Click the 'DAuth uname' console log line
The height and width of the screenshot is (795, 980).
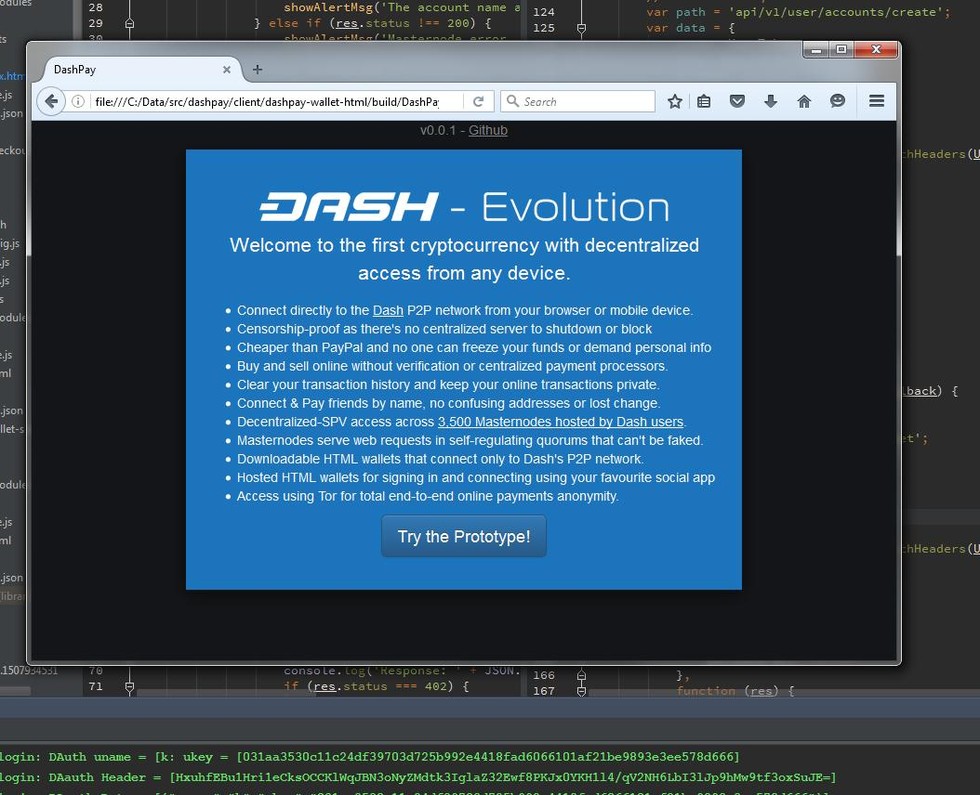[x=369, y=757]
